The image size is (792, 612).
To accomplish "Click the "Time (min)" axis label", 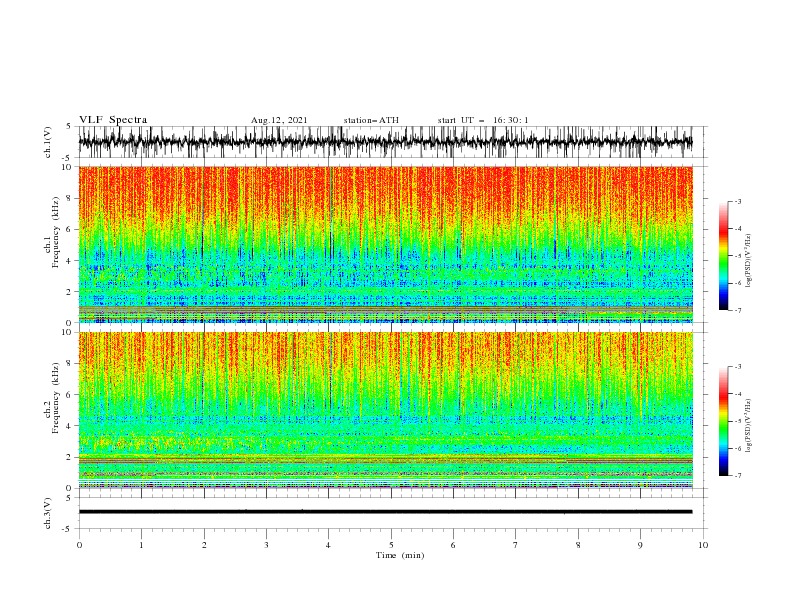I will pyautogui.click(x=400, y=555).
